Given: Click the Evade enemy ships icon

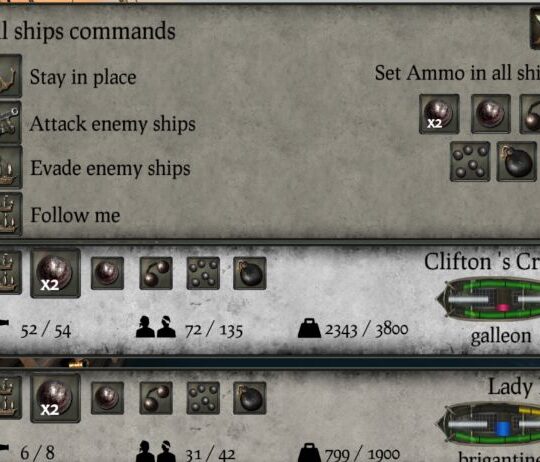Looking at the screenshot, I should [x=10, y=167].
